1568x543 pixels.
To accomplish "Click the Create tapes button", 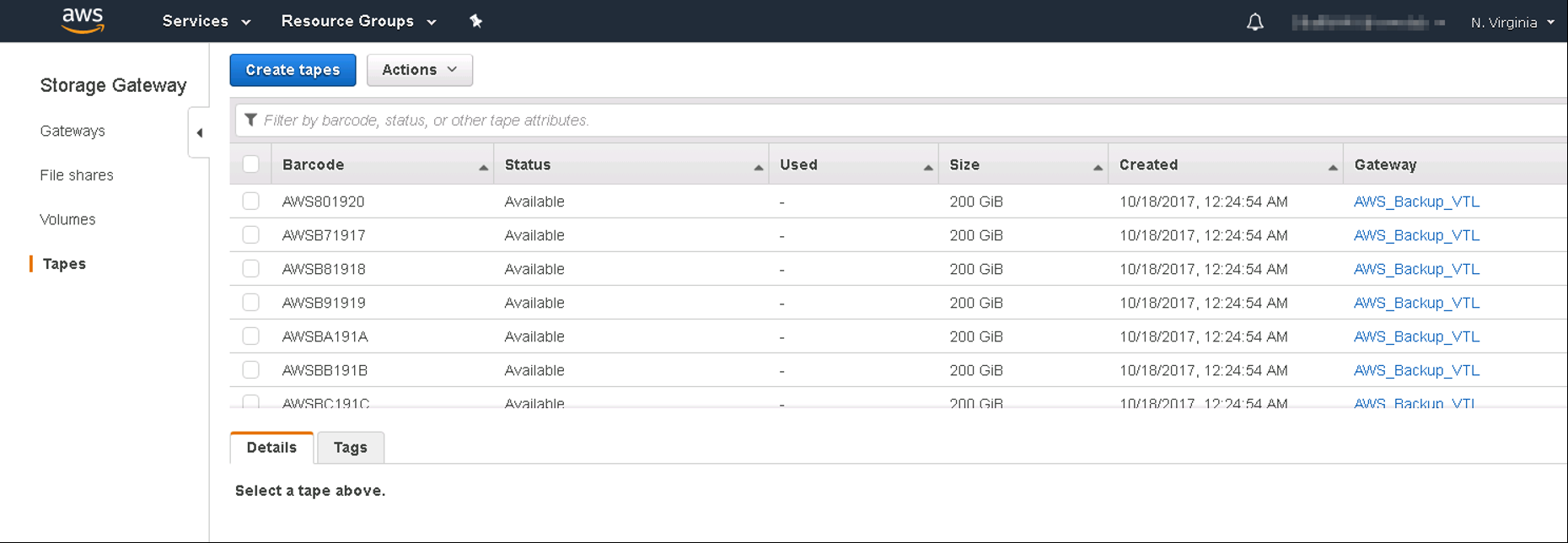I will click(293, 70).
